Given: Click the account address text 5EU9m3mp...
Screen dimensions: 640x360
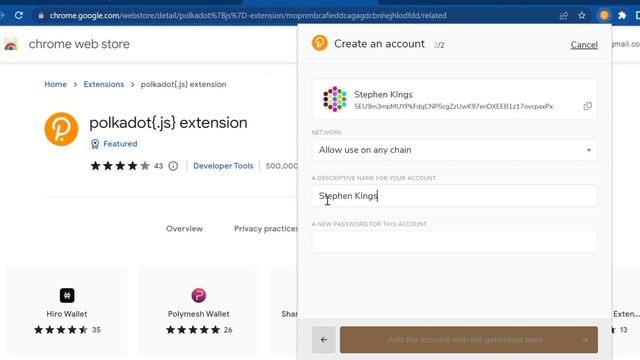Looking at the screenshot, I should 453,106.
